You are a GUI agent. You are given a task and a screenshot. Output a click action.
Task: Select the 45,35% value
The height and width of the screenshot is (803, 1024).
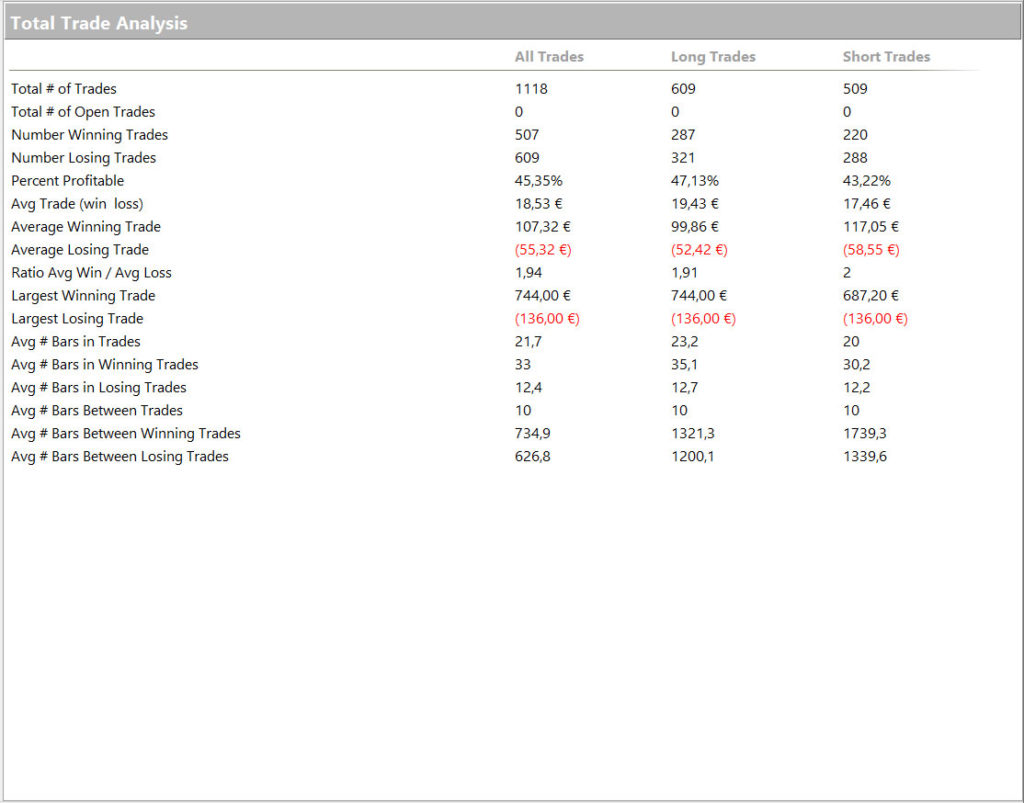pos(539,181)
